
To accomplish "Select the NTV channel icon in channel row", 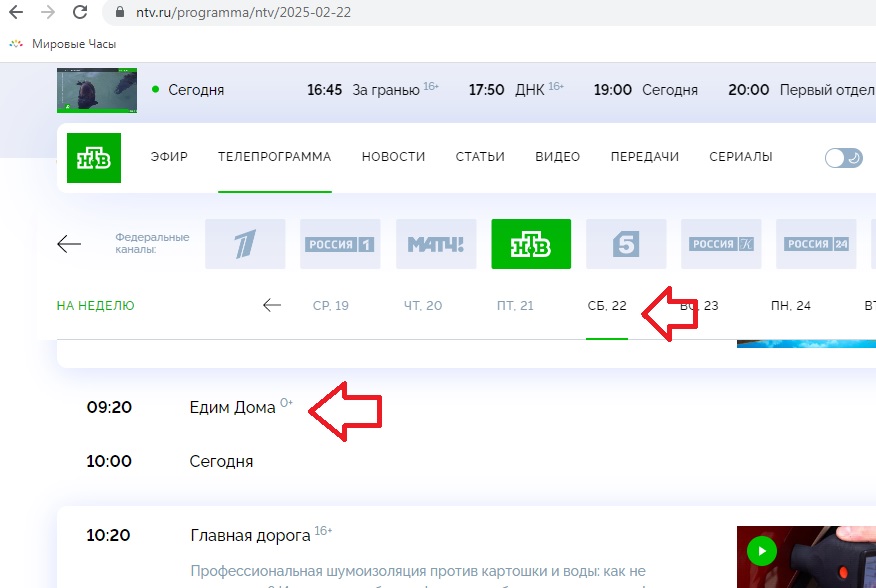I will [531, 244].
